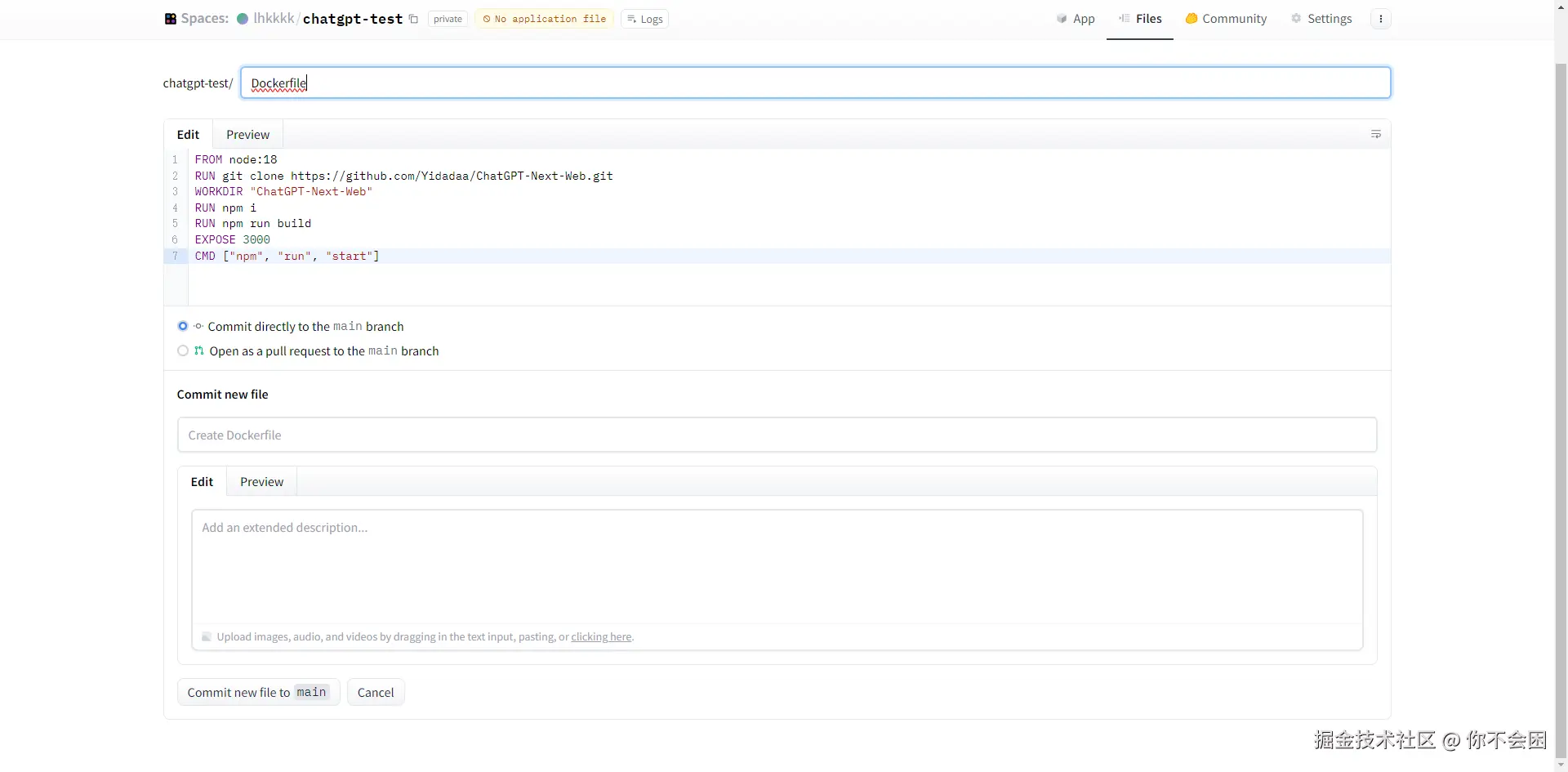This screenshot has width=1568, height=772.
Task: Click the private visibility badge
Action: pos(448,19)
